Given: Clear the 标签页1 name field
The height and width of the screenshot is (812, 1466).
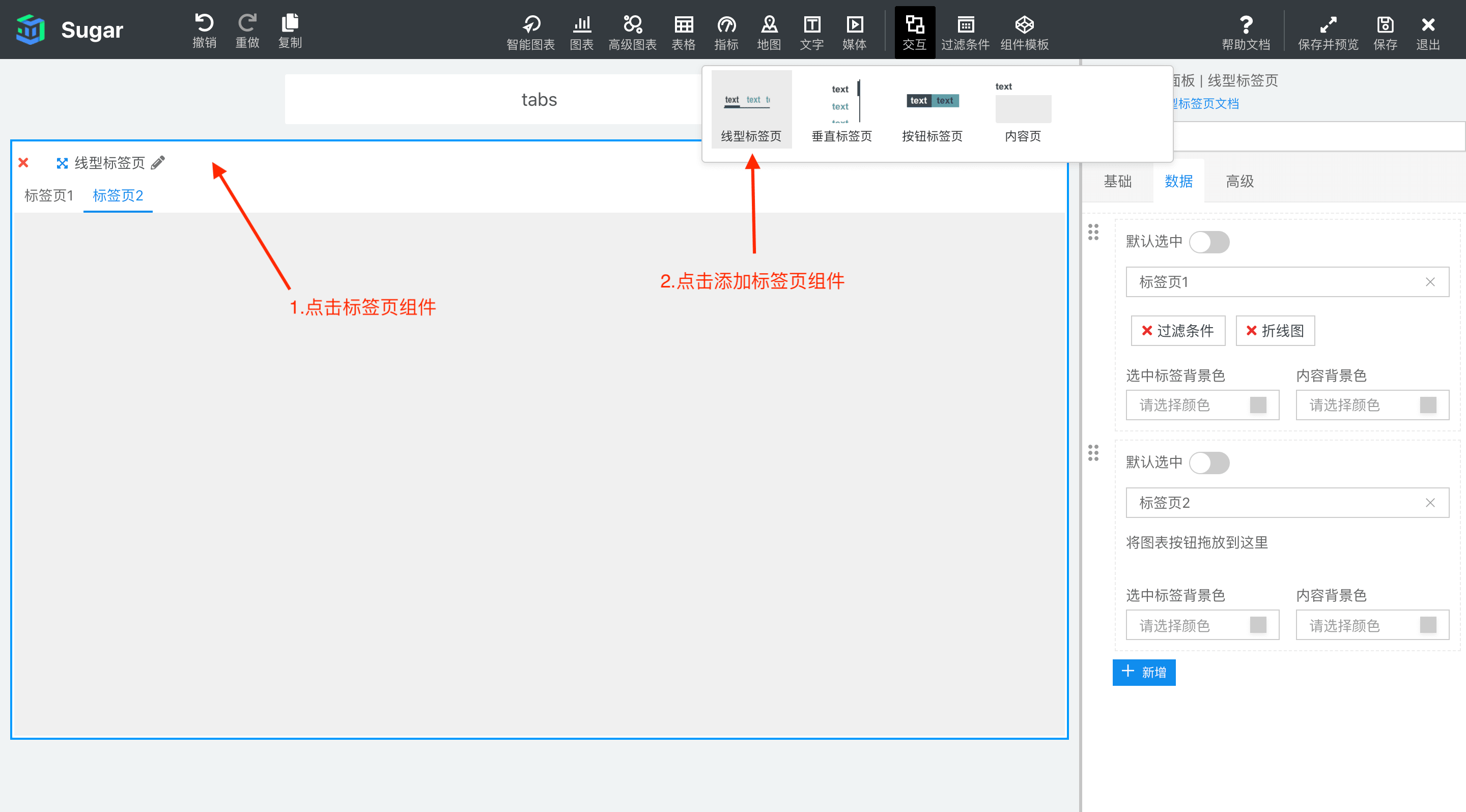Looking at the screenshot, I should [x=1430, y=282].
